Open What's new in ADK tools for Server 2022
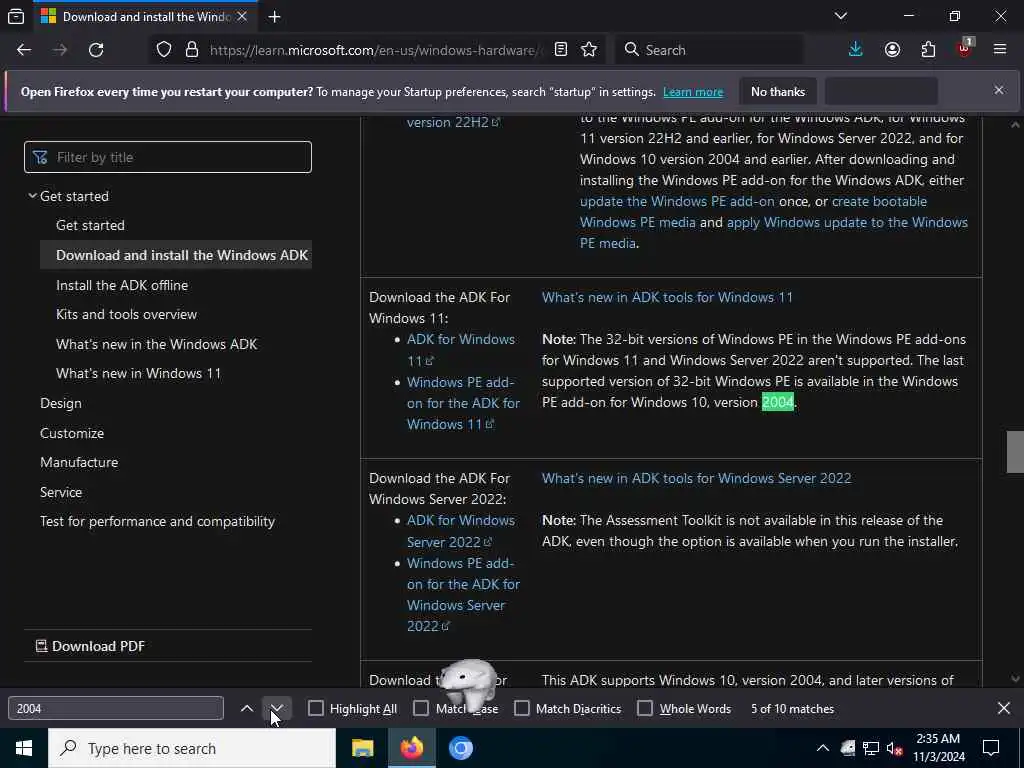Image resolution: width=1024 pixels, height=768 pixels. [x=696, y=478]
